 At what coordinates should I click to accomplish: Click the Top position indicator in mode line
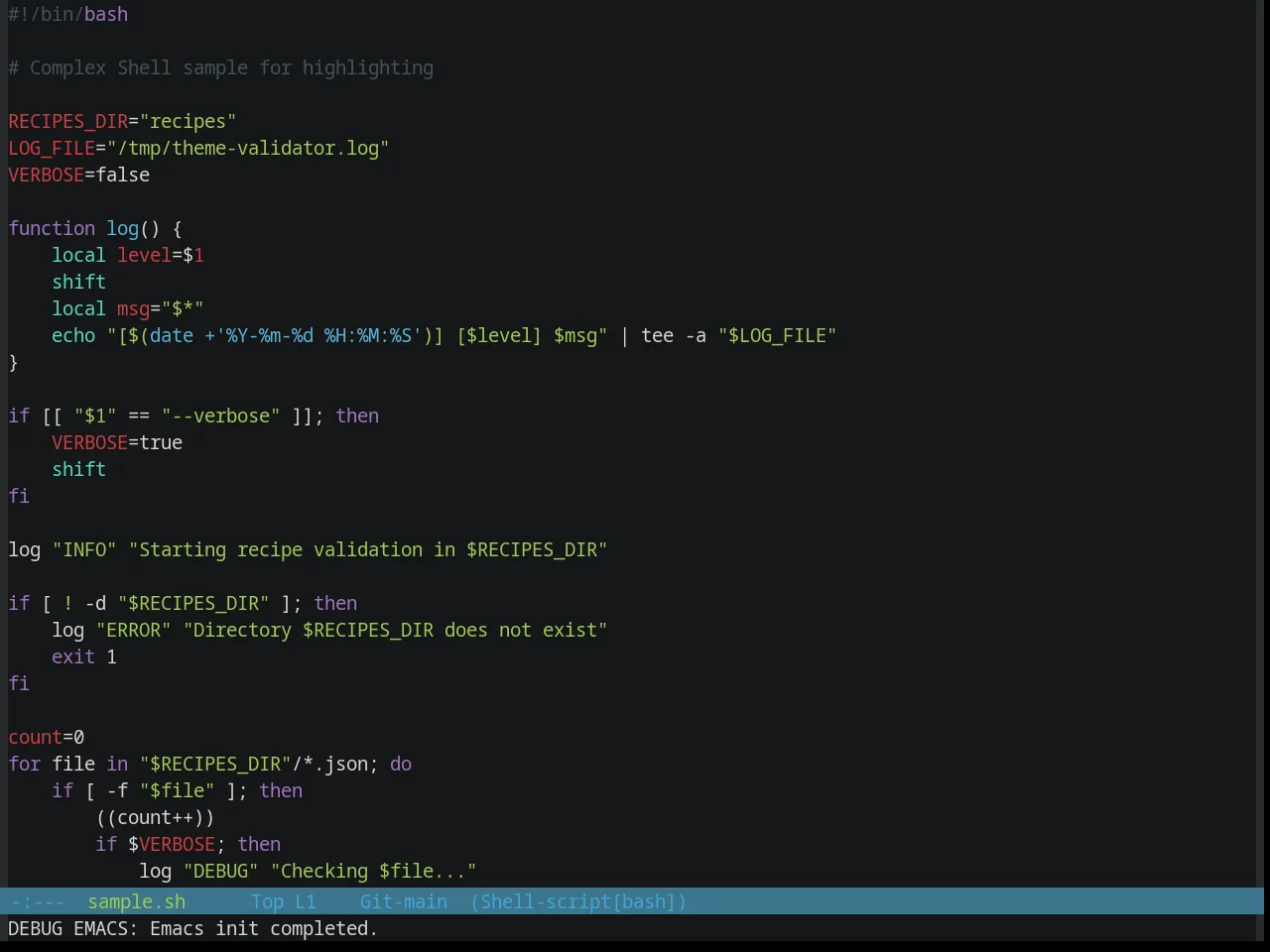click(267, 901)
